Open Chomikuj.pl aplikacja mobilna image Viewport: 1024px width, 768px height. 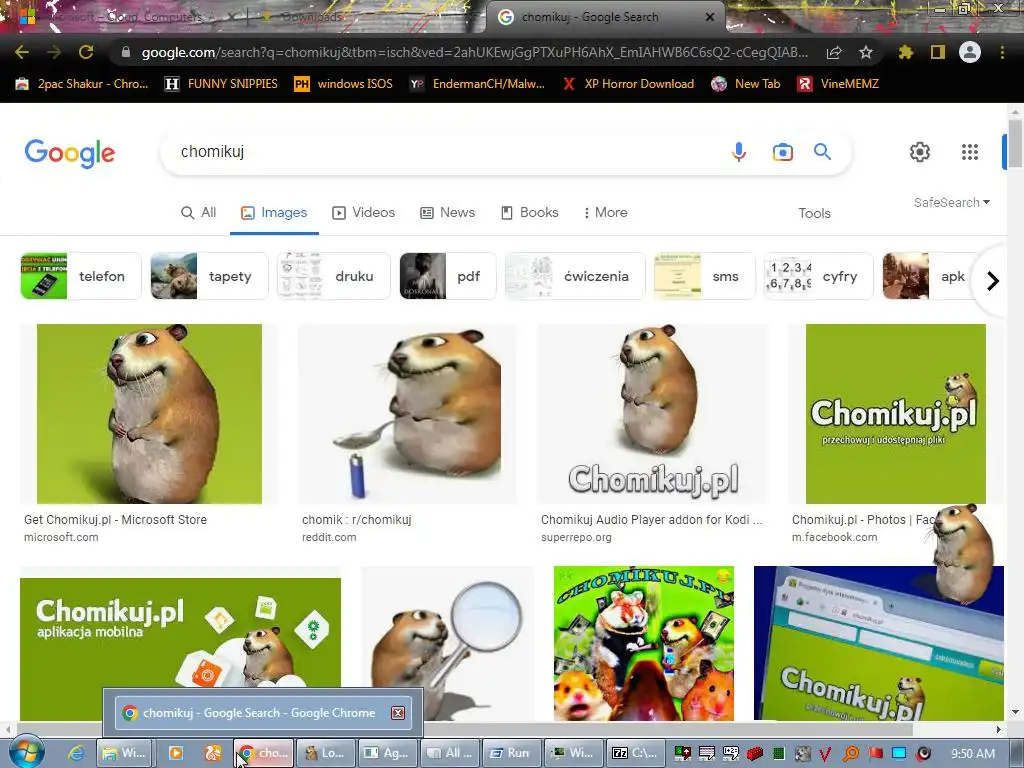[x=180, y=643]
